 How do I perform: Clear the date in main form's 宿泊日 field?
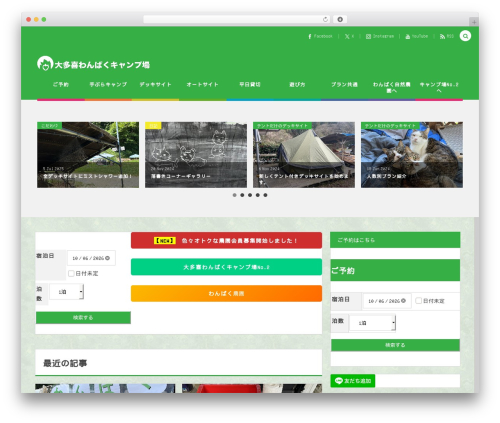click(107, 258)
